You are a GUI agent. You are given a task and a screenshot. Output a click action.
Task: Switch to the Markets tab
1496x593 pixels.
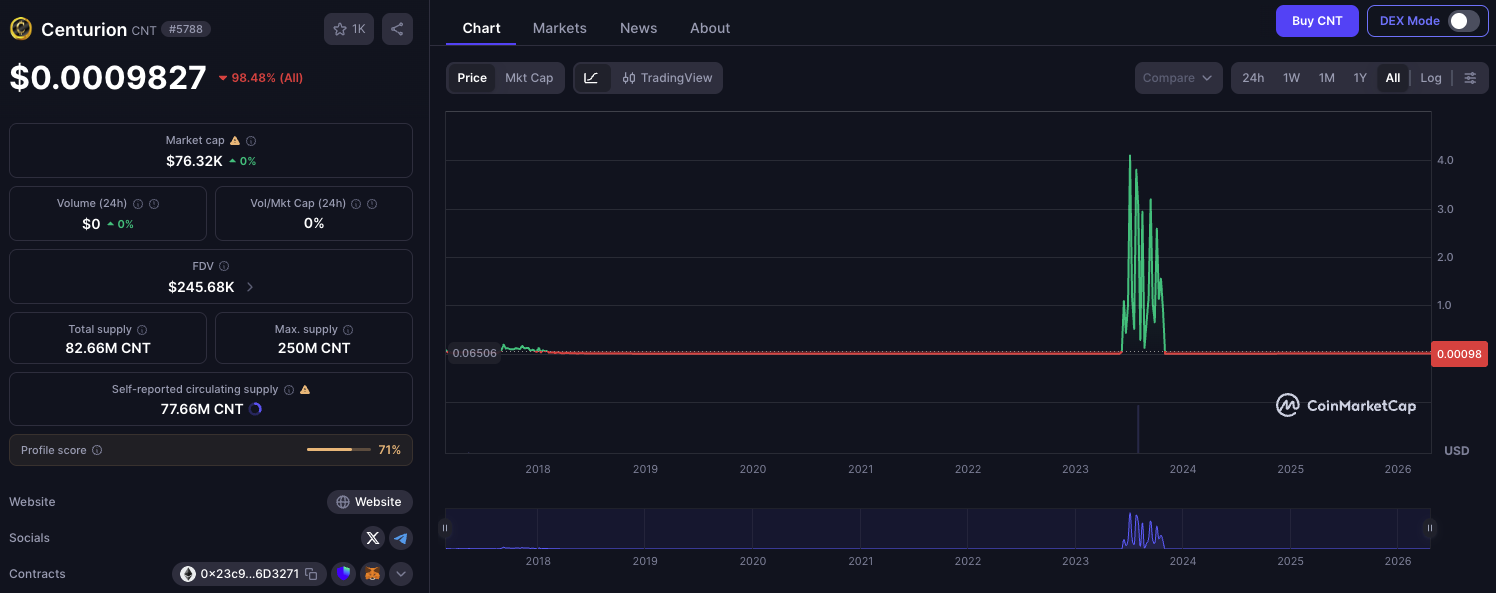[559, 28]
